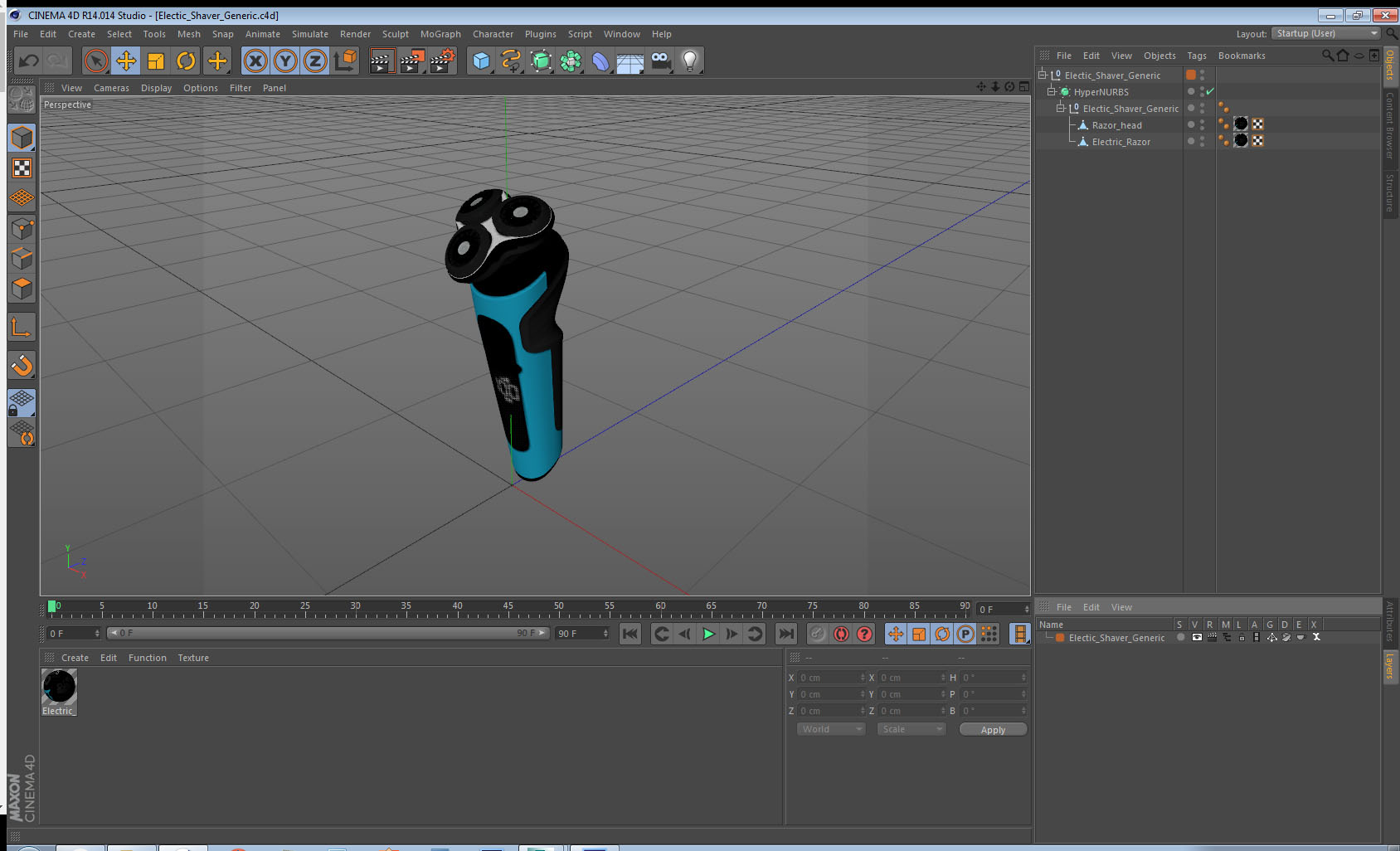Click Make Editable icon in left toolbar

coord(22,100)
